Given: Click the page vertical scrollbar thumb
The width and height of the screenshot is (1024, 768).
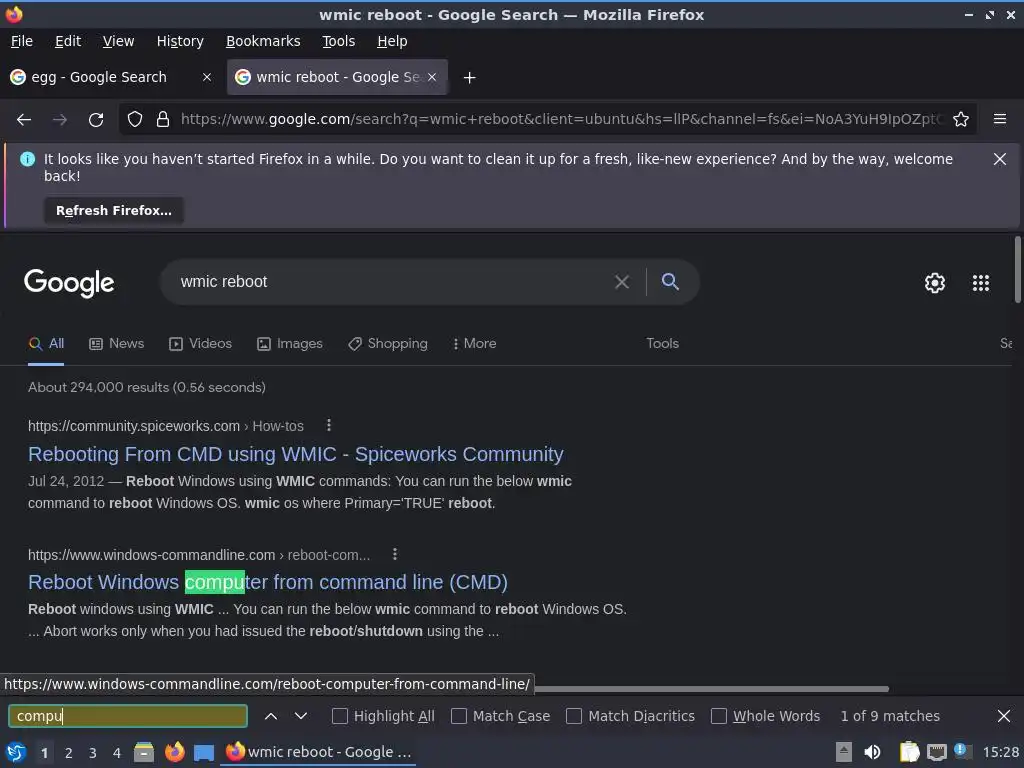Looking at the screenshot, I should pos(1017,269).
